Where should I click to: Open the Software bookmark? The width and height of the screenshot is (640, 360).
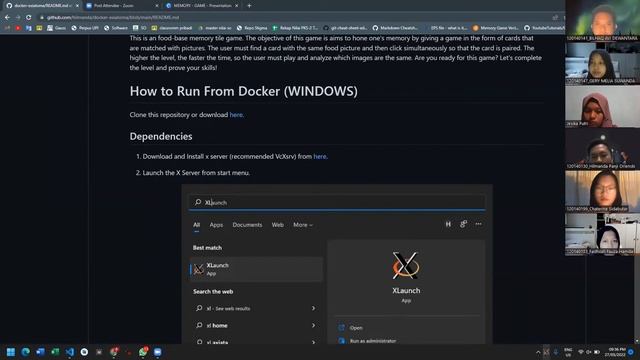[x=116, y=28]
